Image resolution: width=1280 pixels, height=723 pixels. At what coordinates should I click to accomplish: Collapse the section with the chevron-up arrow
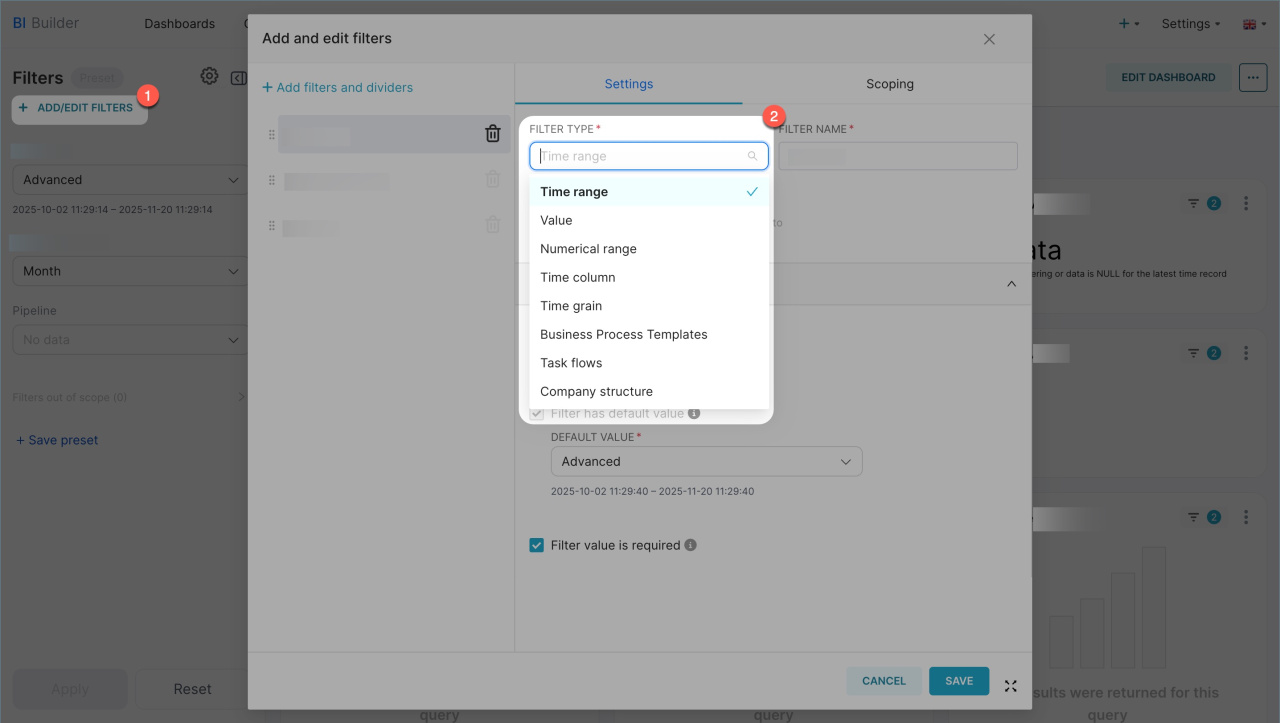pos(1011,284)
